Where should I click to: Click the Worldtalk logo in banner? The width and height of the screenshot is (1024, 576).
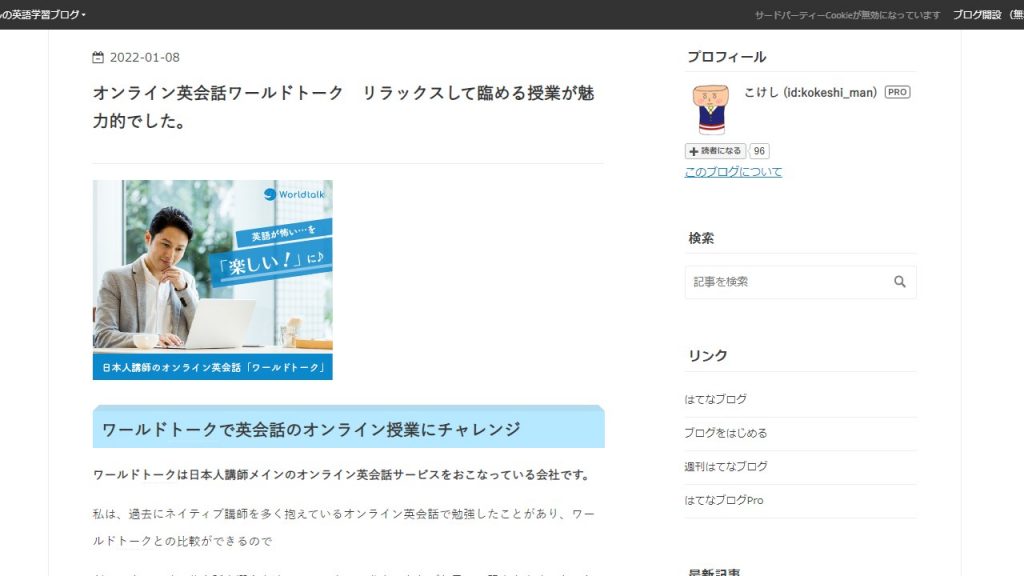294,194
